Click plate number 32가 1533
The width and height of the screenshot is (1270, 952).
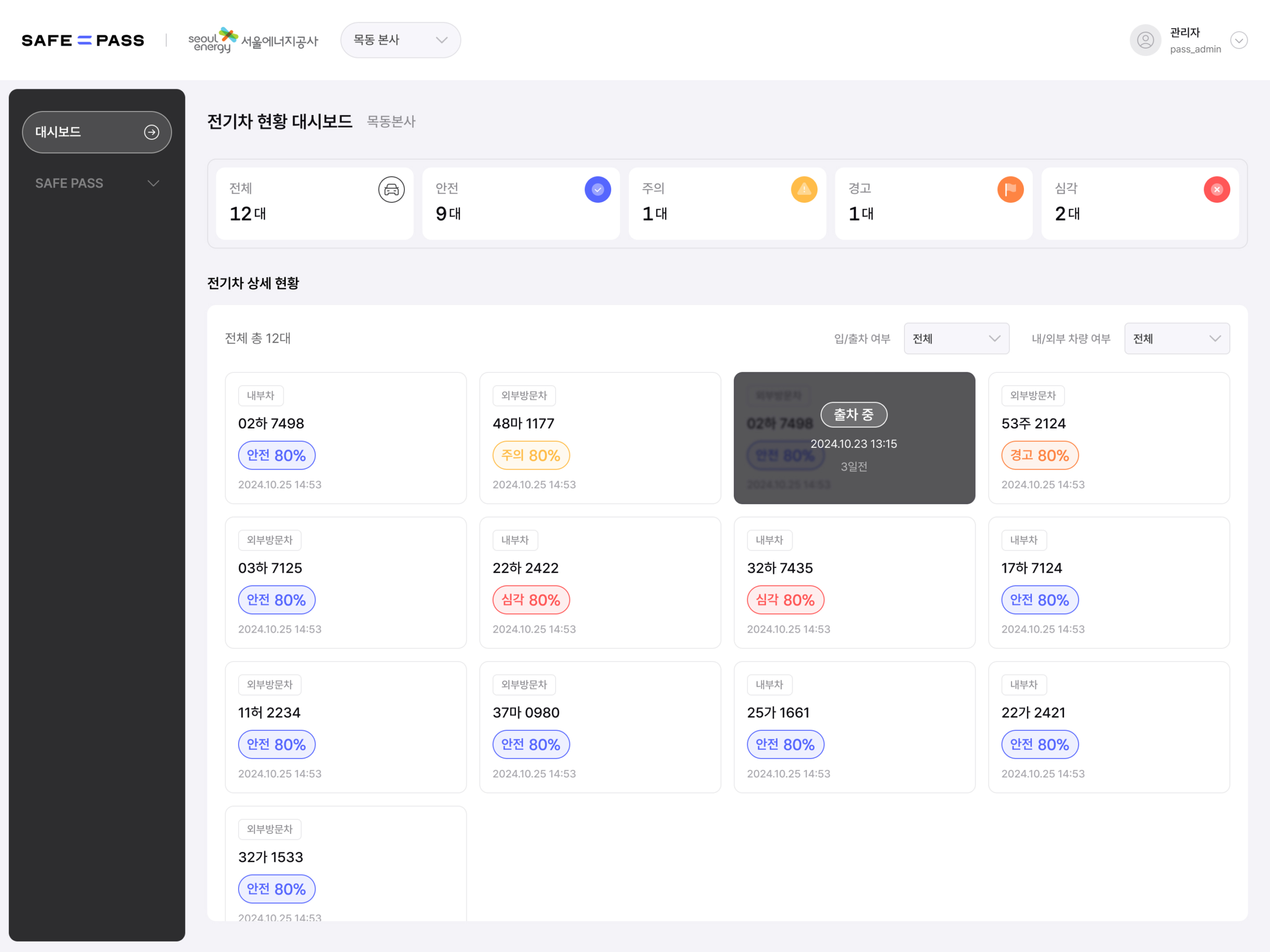(x=270, y=857)
